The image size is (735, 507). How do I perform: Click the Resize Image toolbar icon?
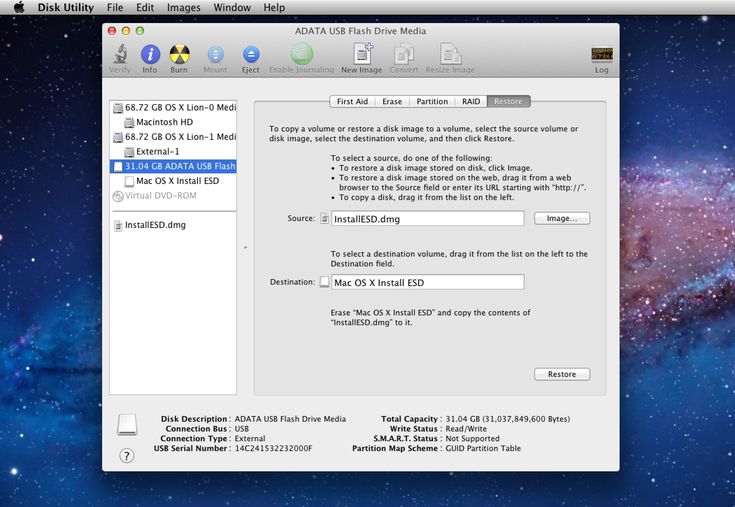(x=450, y=54)
